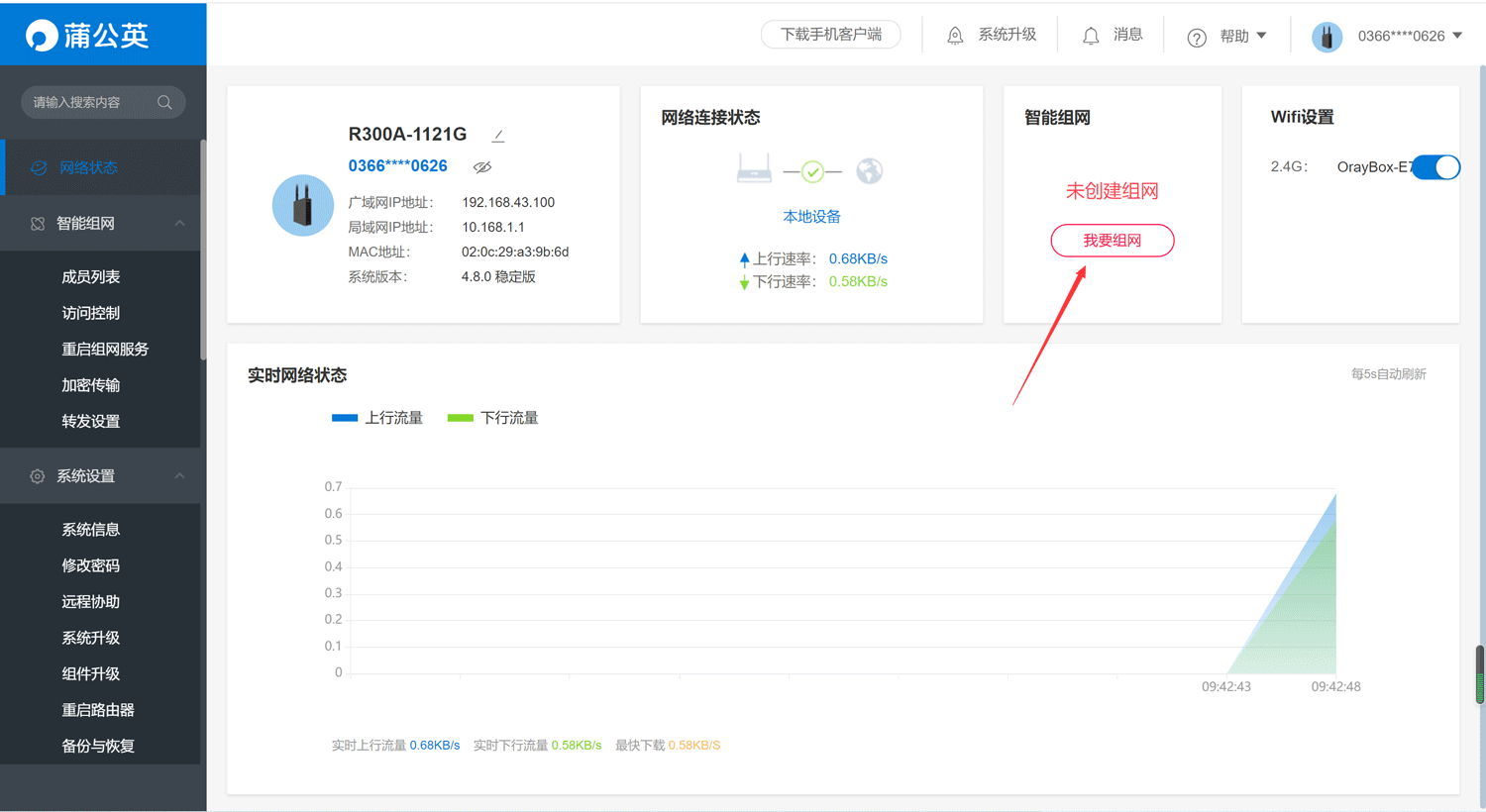The image size is (1486, 812).
Task: Click the globe internet icon in 网络连接状态
Action: tap(869, 171)
